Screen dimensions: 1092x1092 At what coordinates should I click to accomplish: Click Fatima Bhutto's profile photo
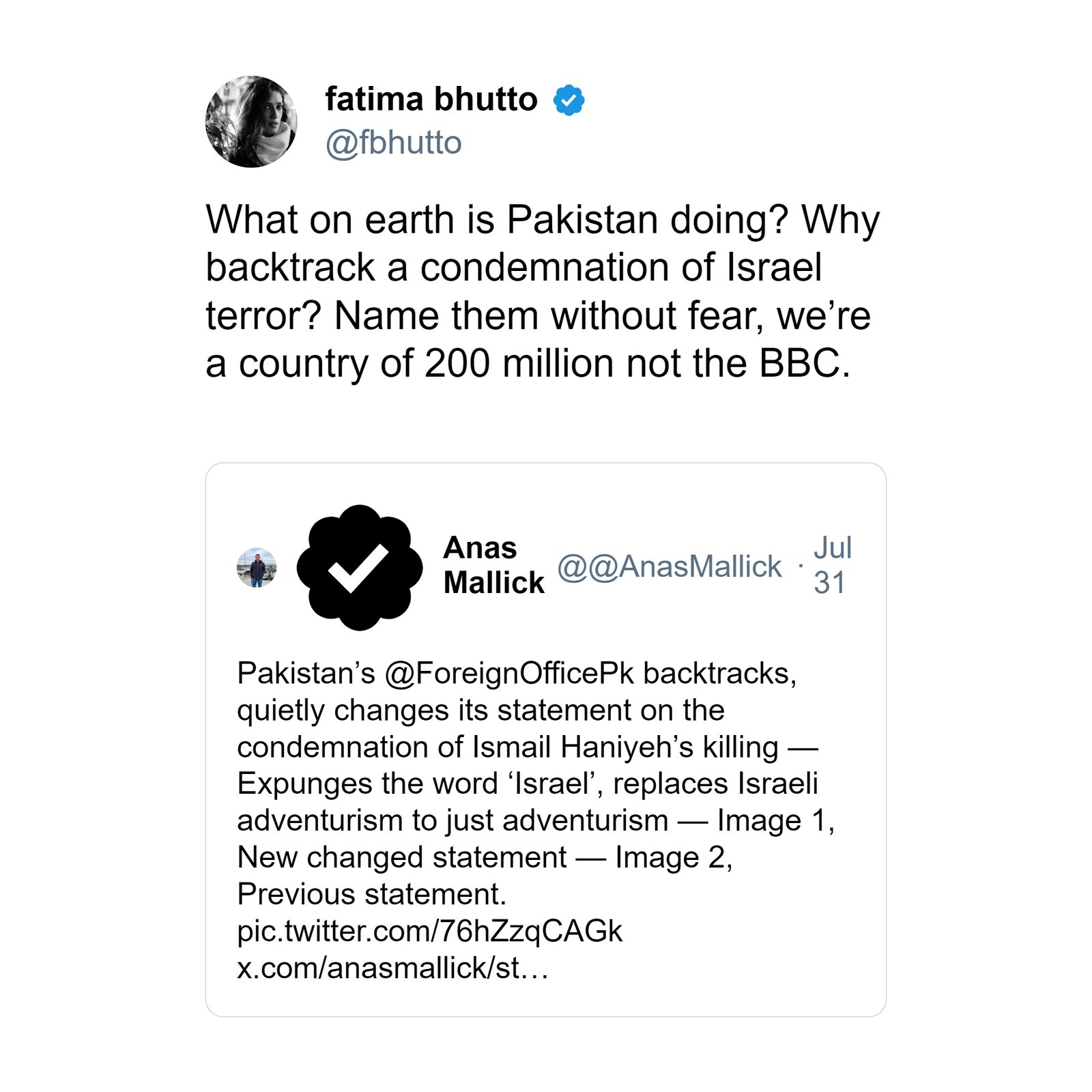(251, 121)
